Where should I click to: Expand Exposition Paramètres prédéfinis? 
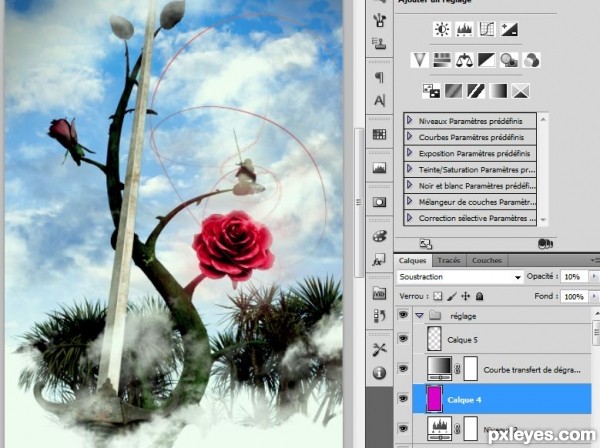(x=409, y=152)
